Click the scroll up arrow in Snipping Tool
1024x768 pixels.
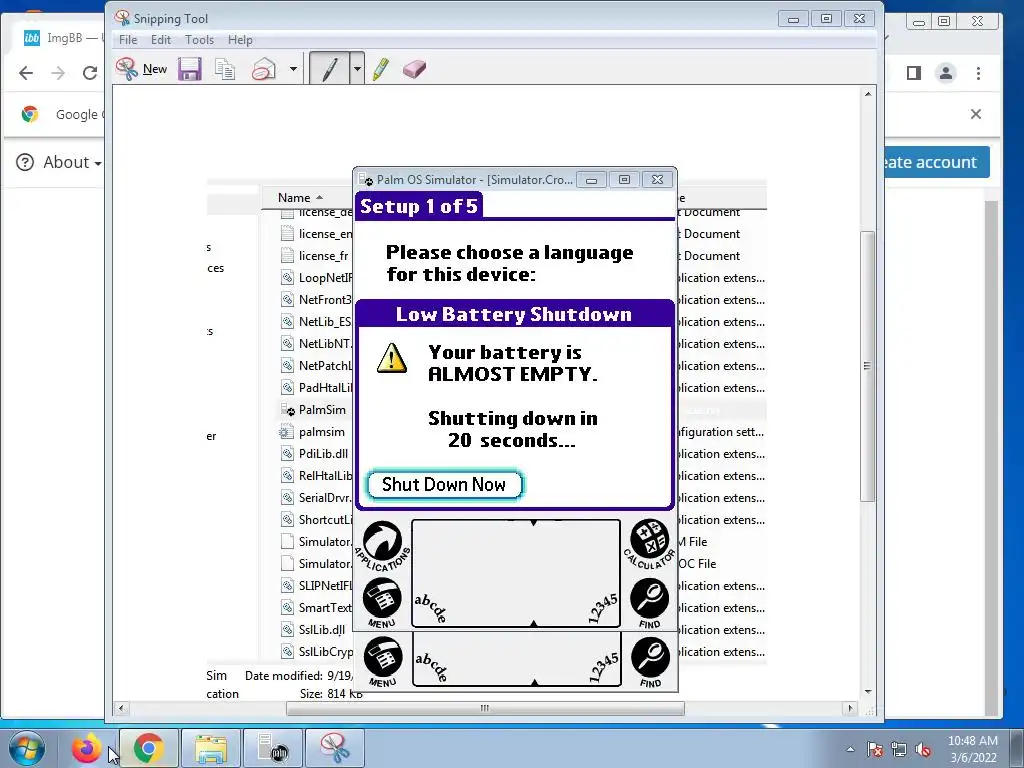867,94
